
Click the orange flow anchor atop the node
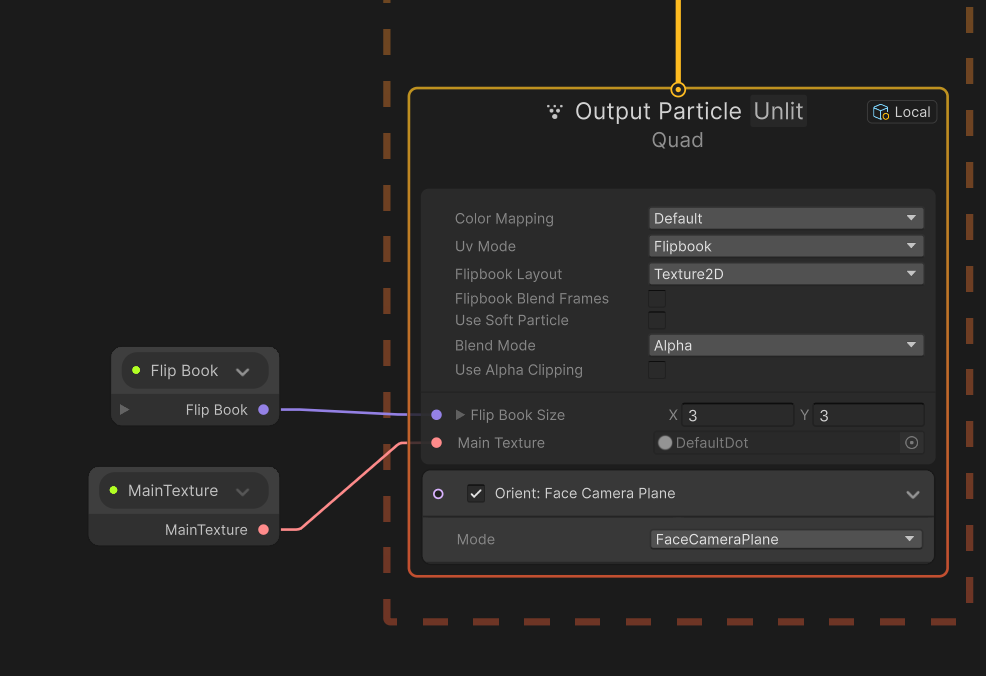point(677,88)
